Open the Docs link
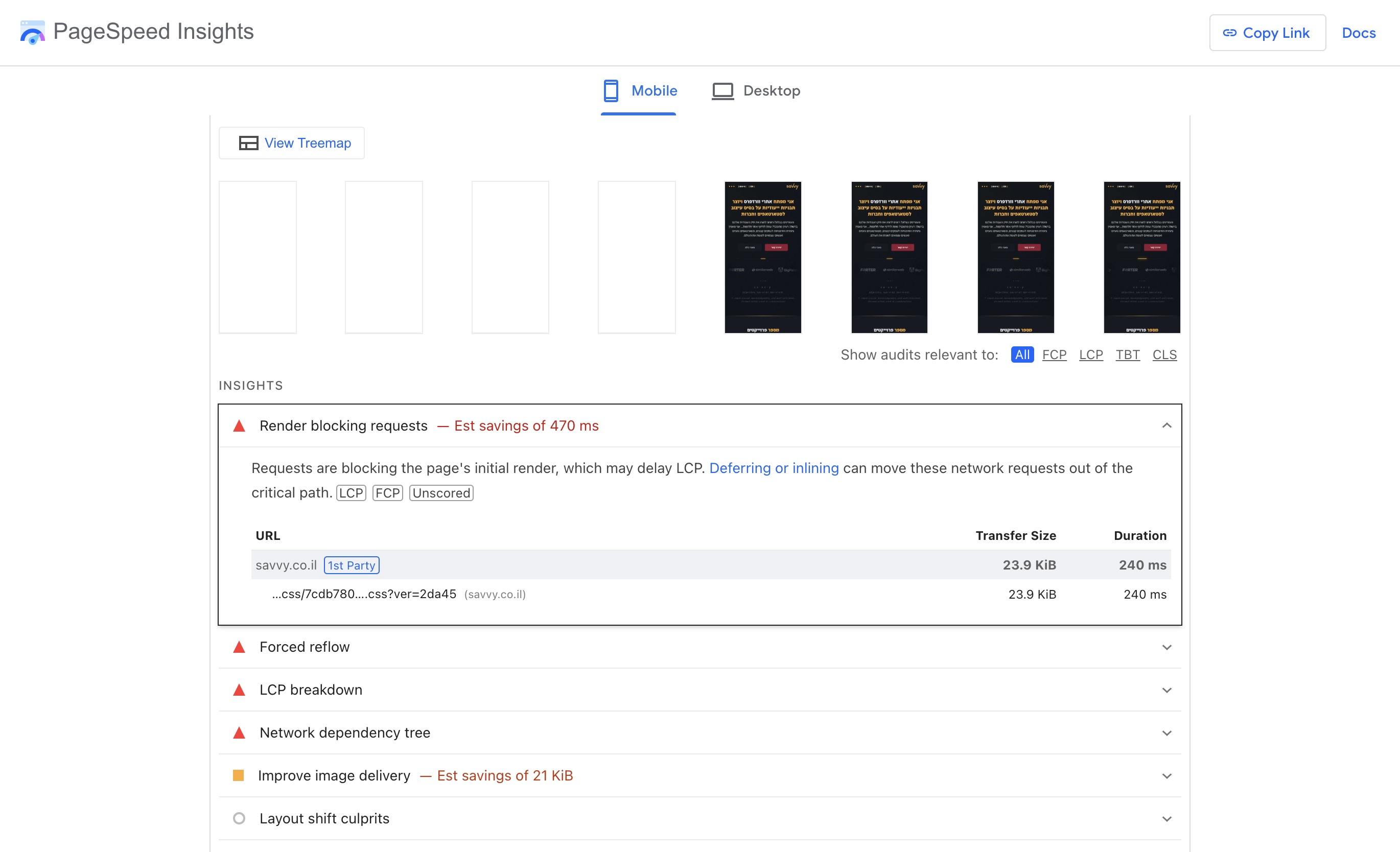The height and width of the screenshot is (852, 1400). (x=1358, y=33)
